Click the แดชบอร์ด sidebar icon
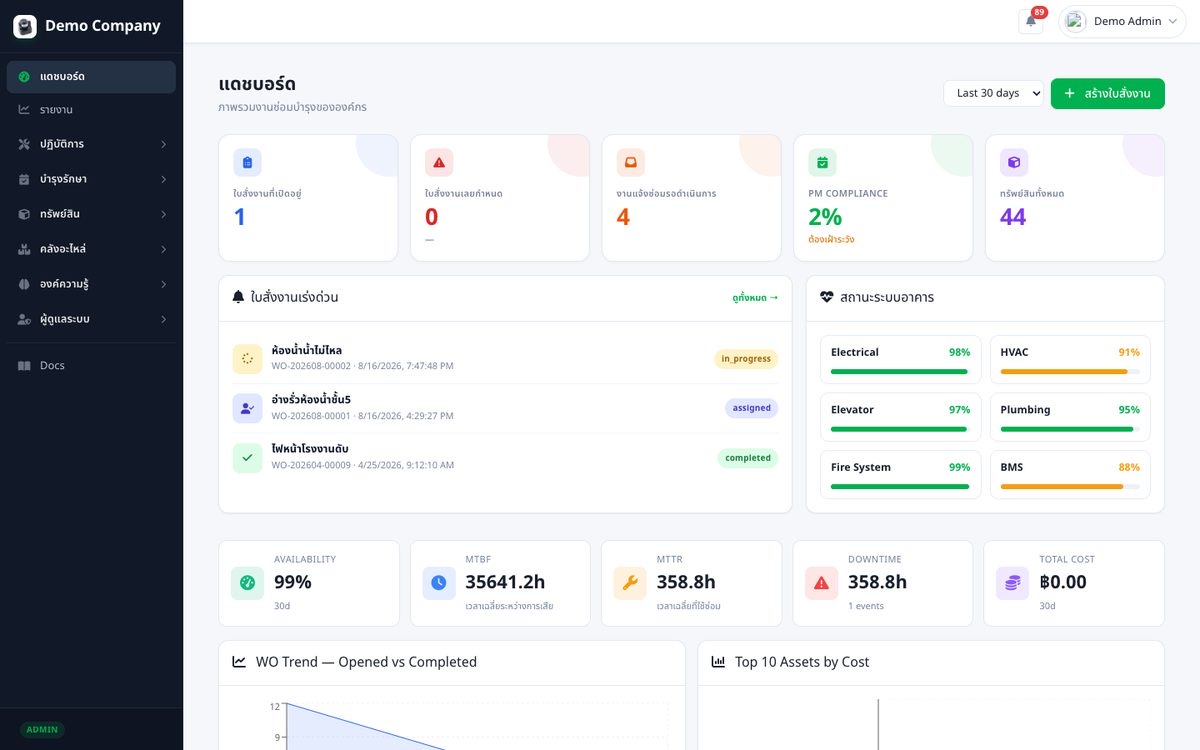 click(24, 77)
